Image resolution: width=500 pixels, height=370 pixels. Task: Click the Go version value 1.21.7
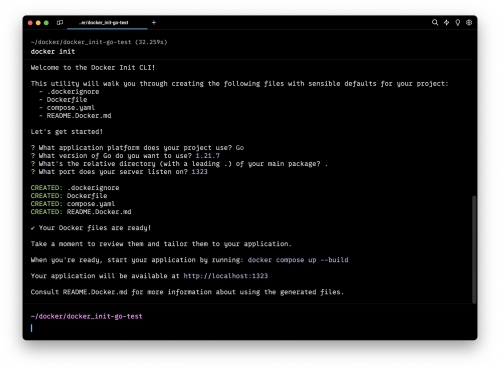pyautogui.click(x=207, y=156)
